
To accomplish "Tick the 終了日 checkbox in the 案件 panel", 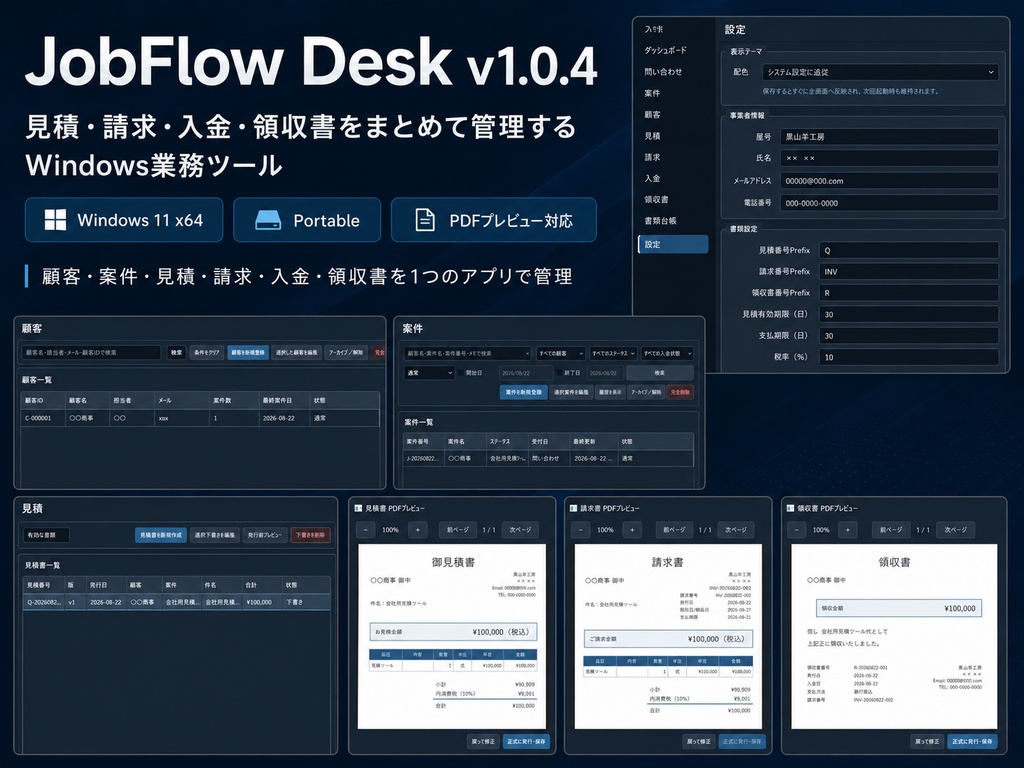I will [x=558, y=373].
